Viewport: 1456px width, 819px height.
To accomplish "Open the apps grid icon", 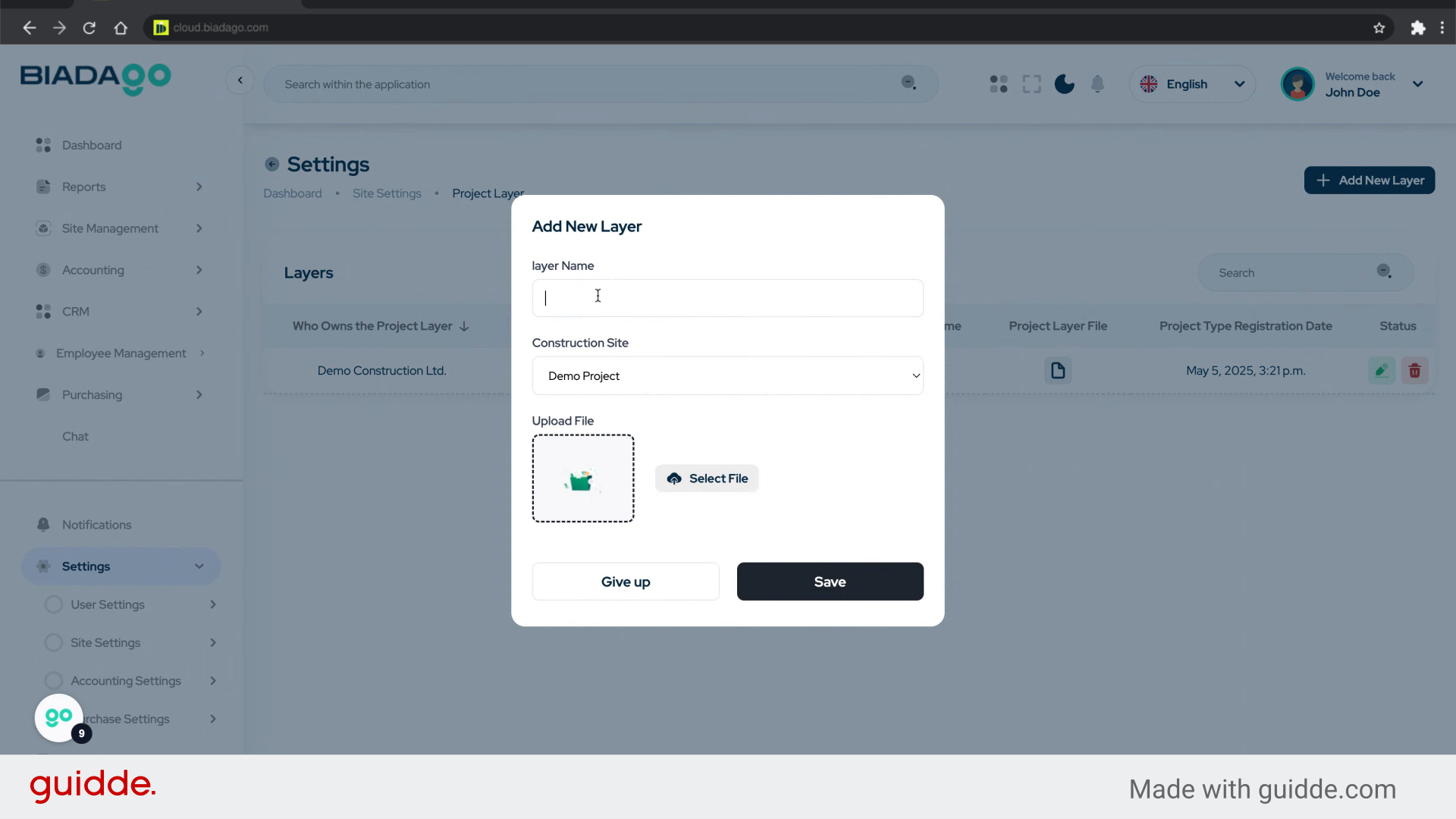I will point(999,84).
